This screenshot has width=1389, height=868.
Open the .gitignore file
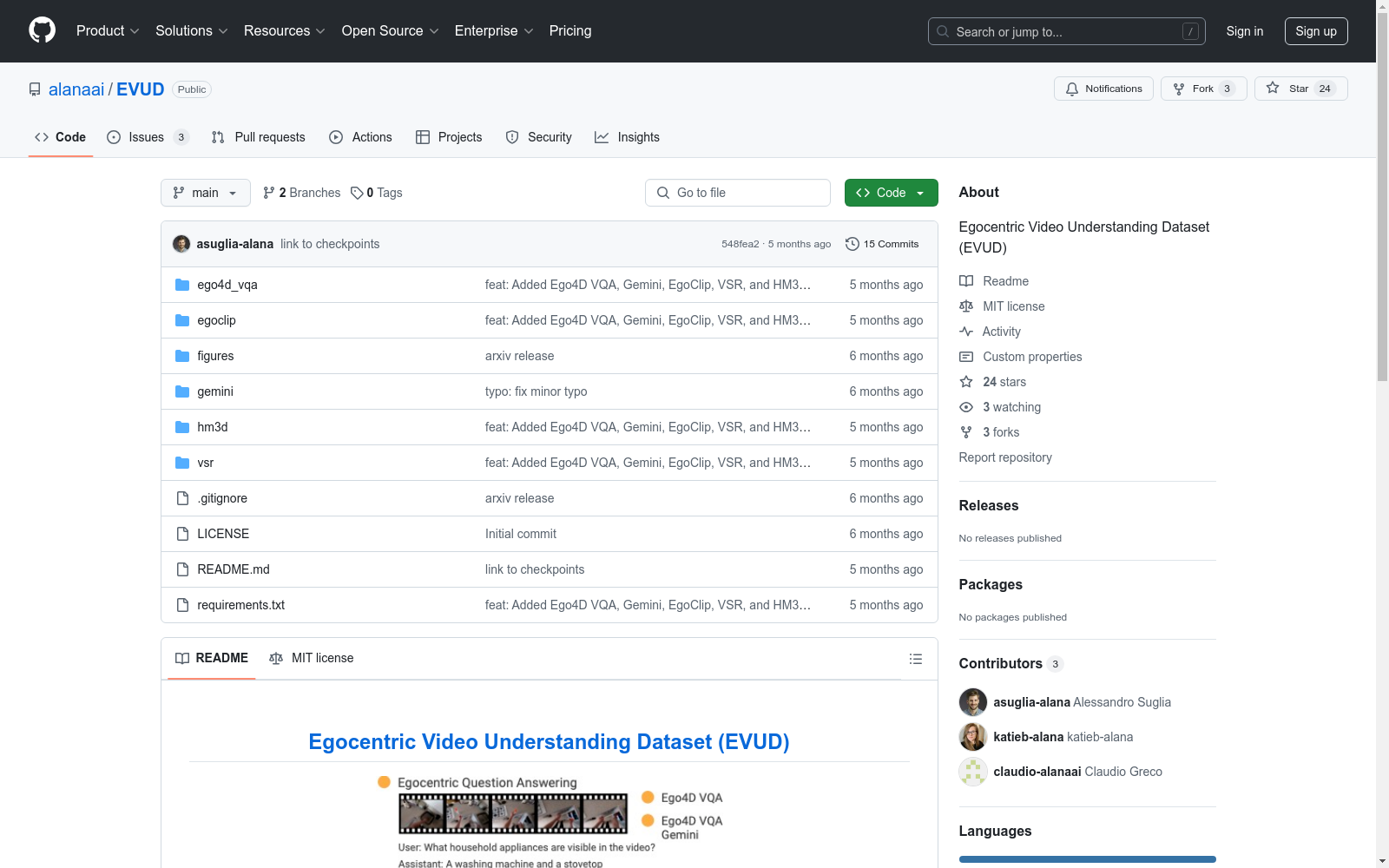click(x=222, y=498)
